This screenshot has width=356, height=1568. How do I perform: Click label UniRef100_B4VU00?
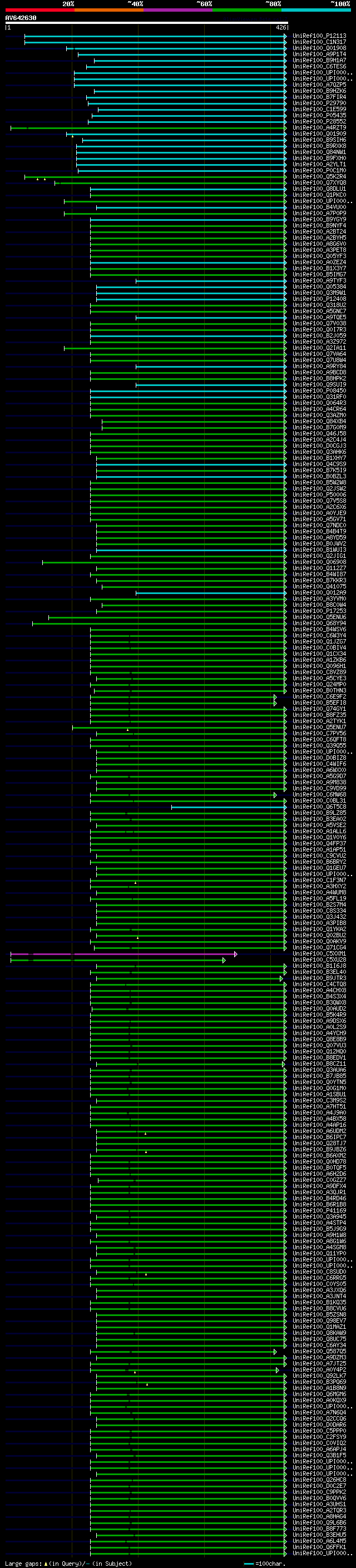[319, 207]
